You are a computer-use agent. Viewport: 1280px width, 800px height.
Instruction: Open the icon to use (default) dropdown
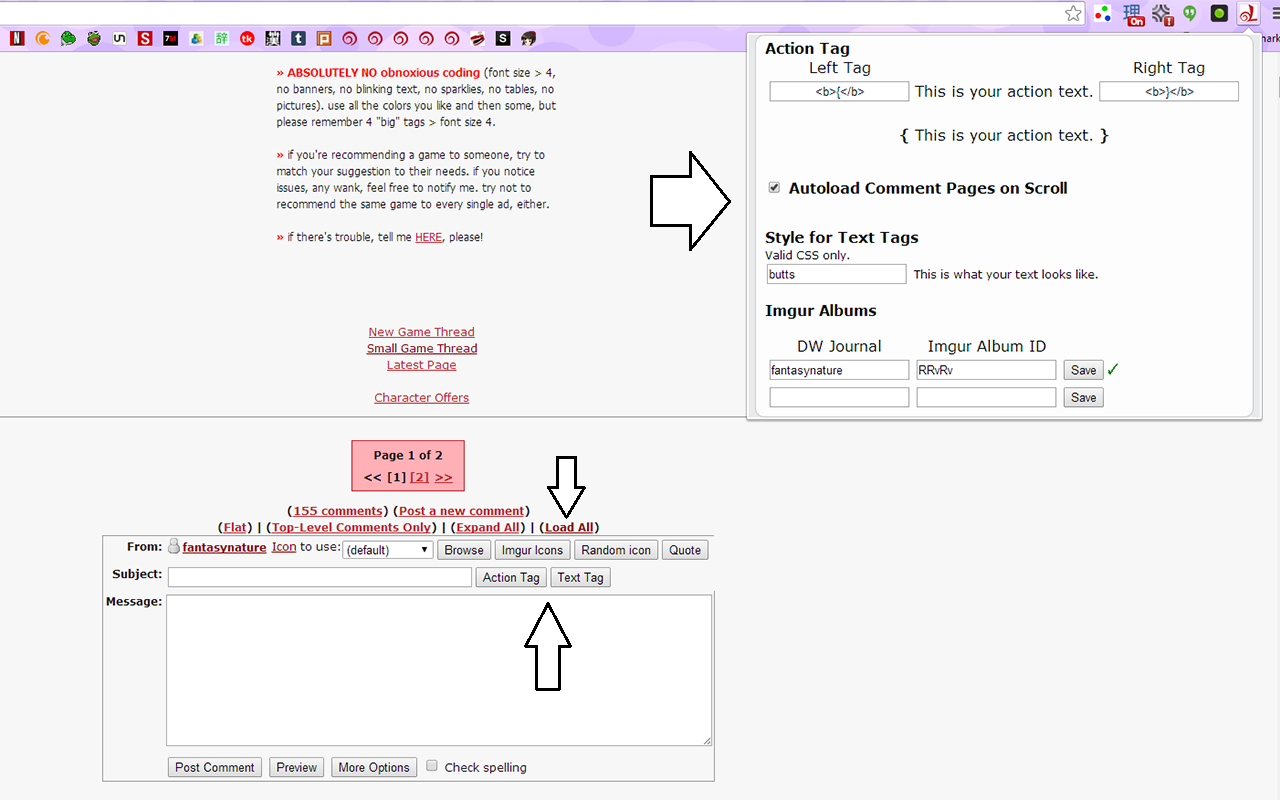click(388, 550)
